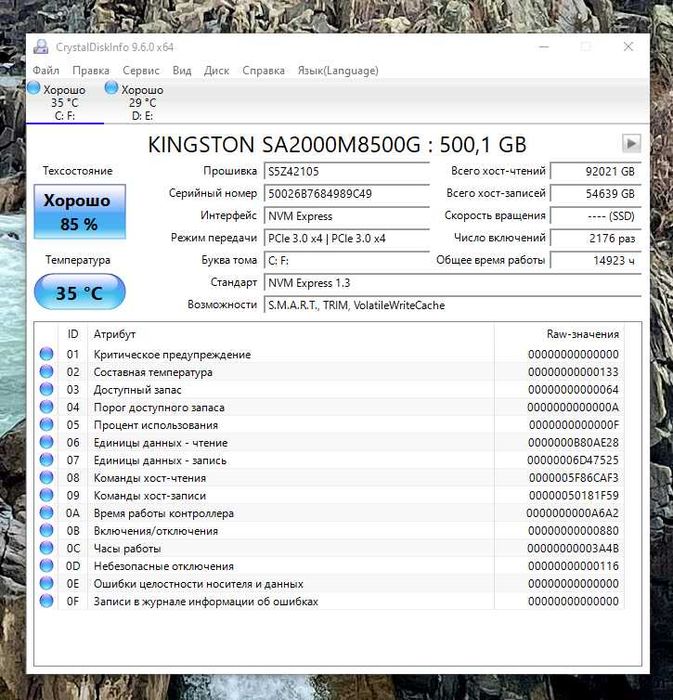Click status circle of Записи в журнале row

point(46,601)
